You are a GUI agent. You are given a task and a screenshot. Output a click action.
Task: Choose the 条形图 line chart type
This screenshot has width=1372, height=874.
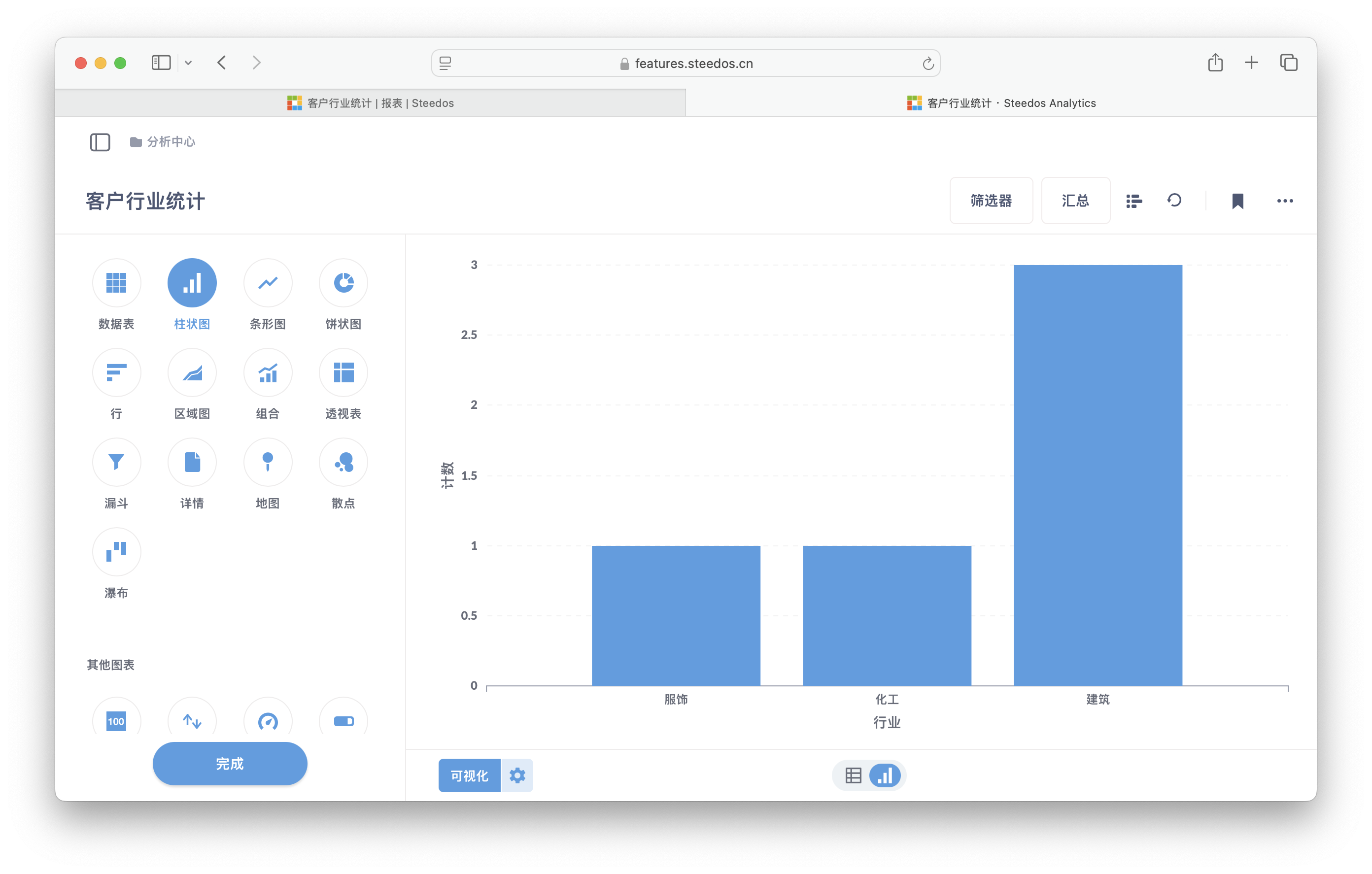pyautogui.click(x=268, y=283)
